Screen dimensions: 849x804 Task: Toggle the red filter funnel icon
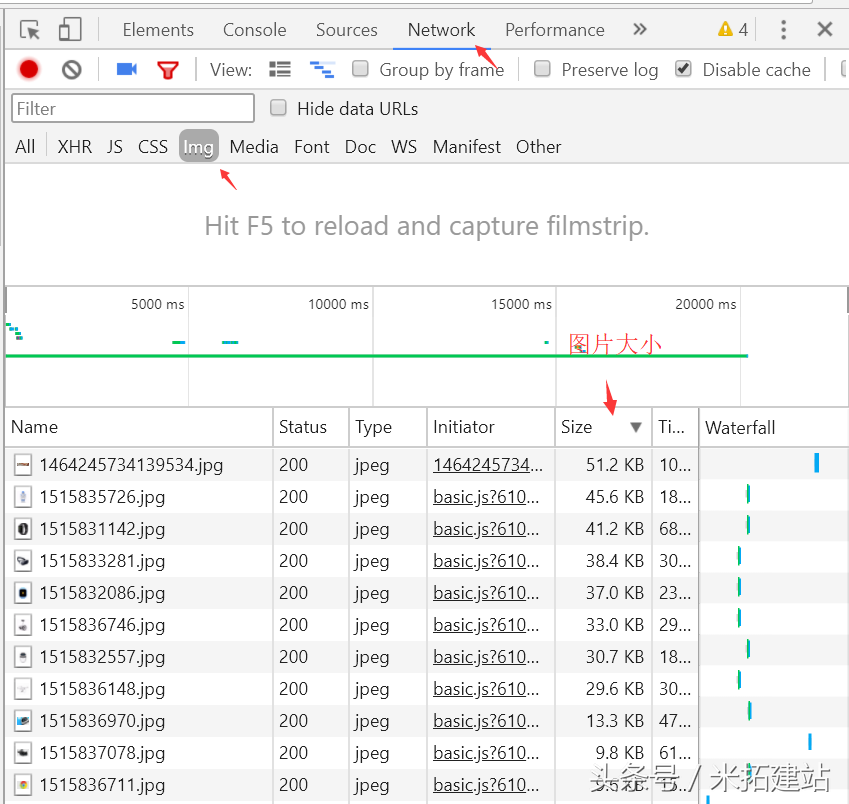(x=167, y=69)
